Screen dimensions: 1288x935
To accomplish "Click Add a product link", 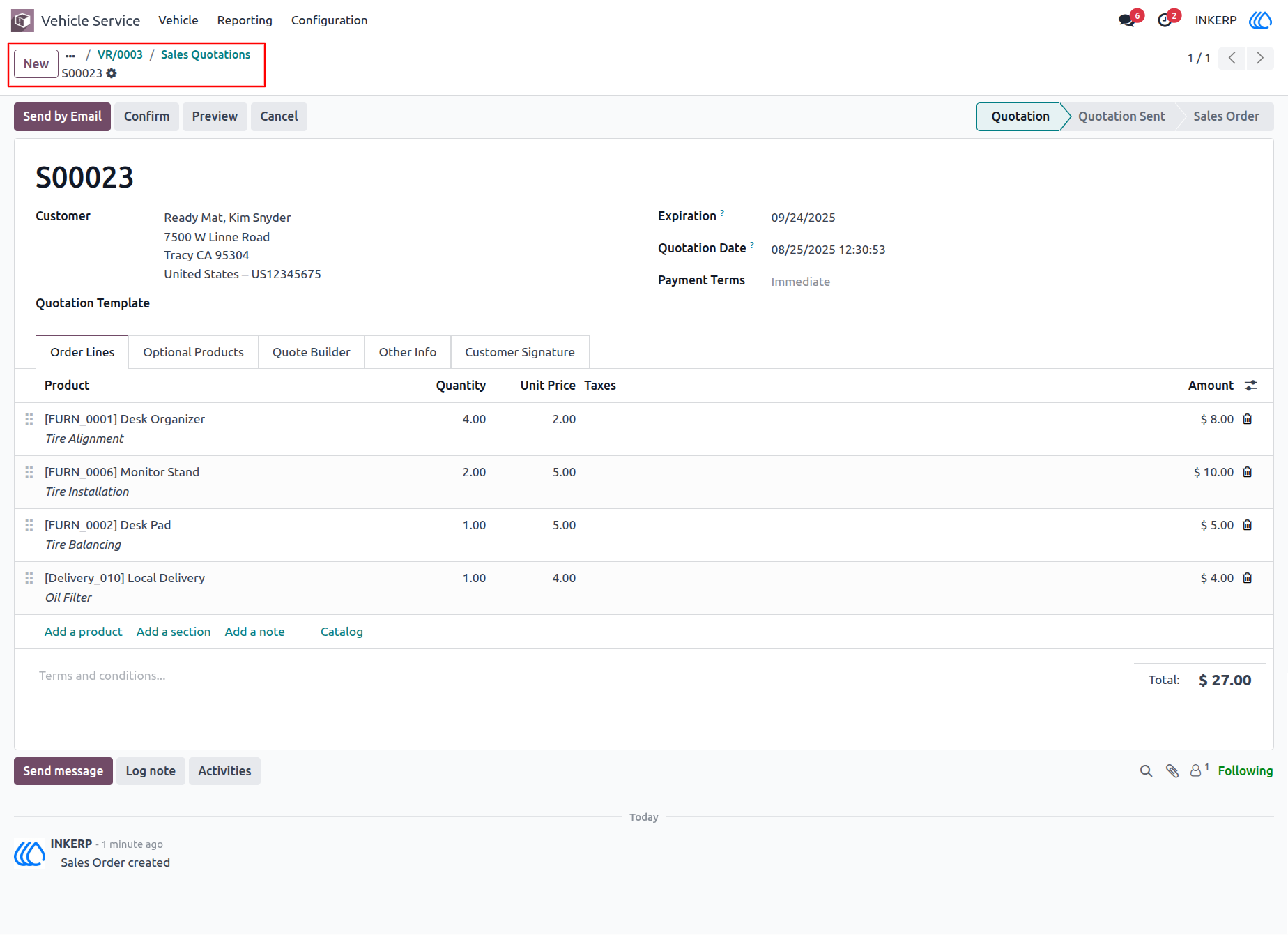I will pos(83,632).
